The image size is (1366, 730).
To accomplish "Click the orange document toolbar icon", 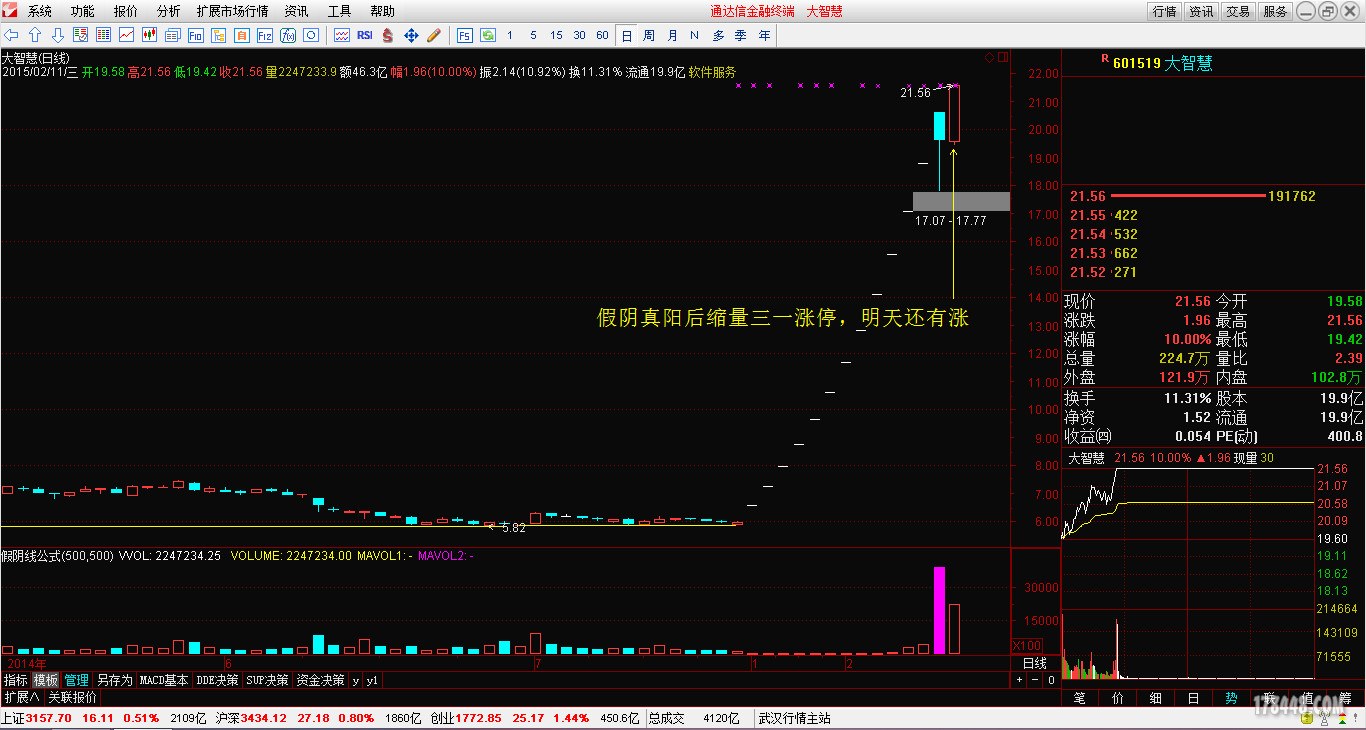I will 242,35.
